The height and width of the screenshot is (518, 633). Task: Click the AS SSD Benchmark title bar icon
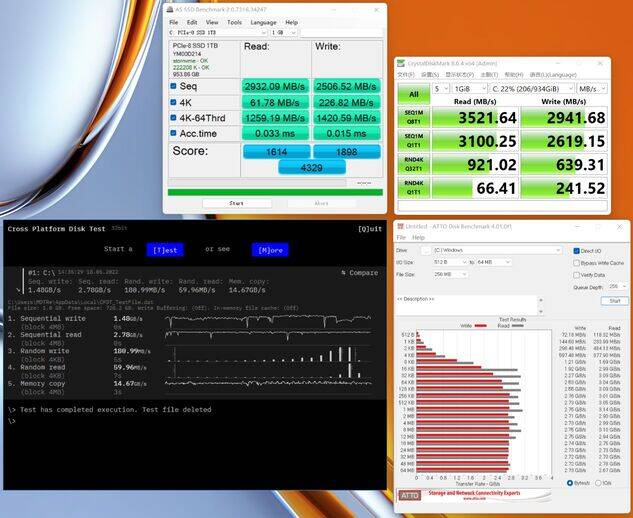pyautogui.click(x=170, y=9)
